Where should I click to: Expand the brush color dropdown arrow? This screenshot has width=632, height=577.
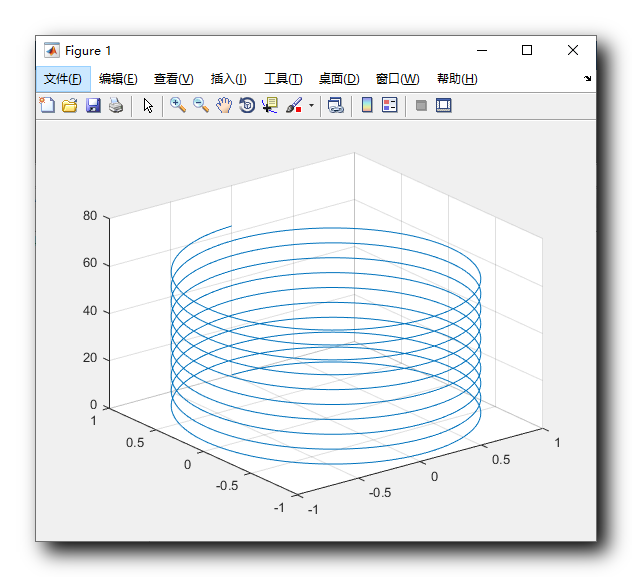[x=311, y=106]
